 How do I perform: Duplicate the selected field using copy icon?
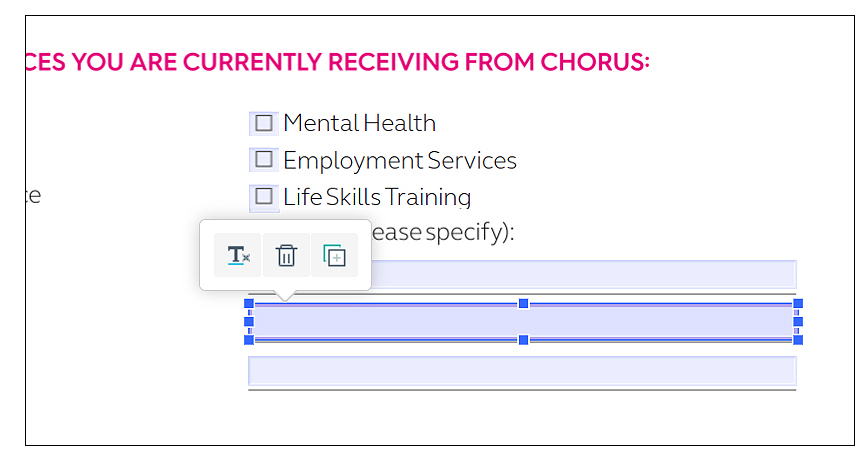pos(334,256)
